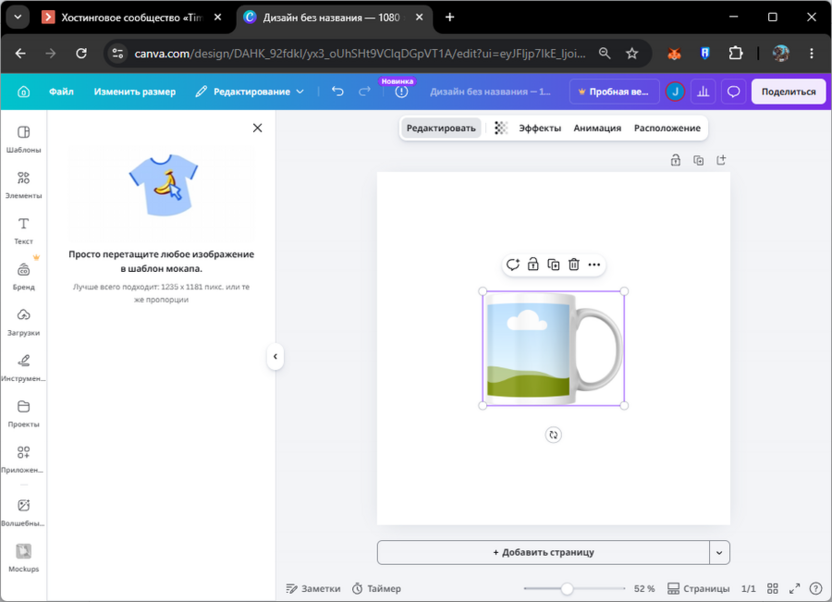Duplicate the mug element from floating toolbar
The width and height of the screenshot is (832, 602).
(x=553, y=264)
